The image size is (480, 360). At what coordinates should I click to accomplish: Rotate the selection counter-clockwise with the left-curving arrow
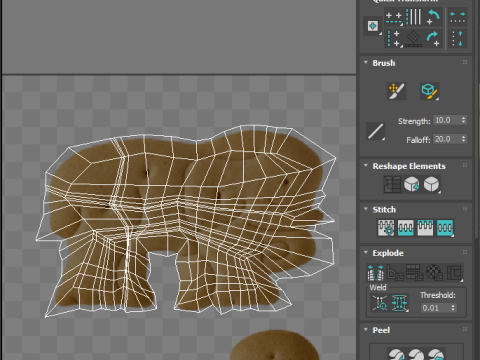[433, 17]
